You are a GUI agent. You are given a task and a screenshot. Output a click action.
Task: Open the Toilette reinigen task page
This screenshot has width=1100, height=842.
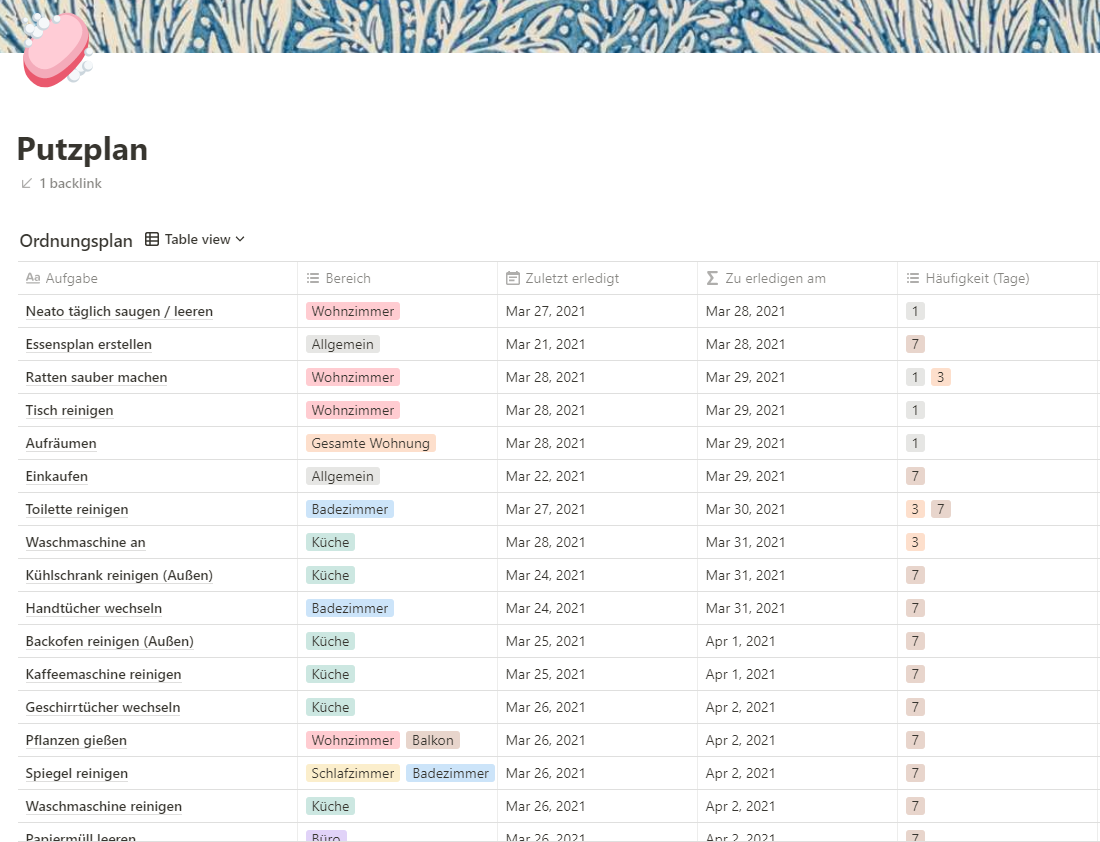[x=77, y=510]
